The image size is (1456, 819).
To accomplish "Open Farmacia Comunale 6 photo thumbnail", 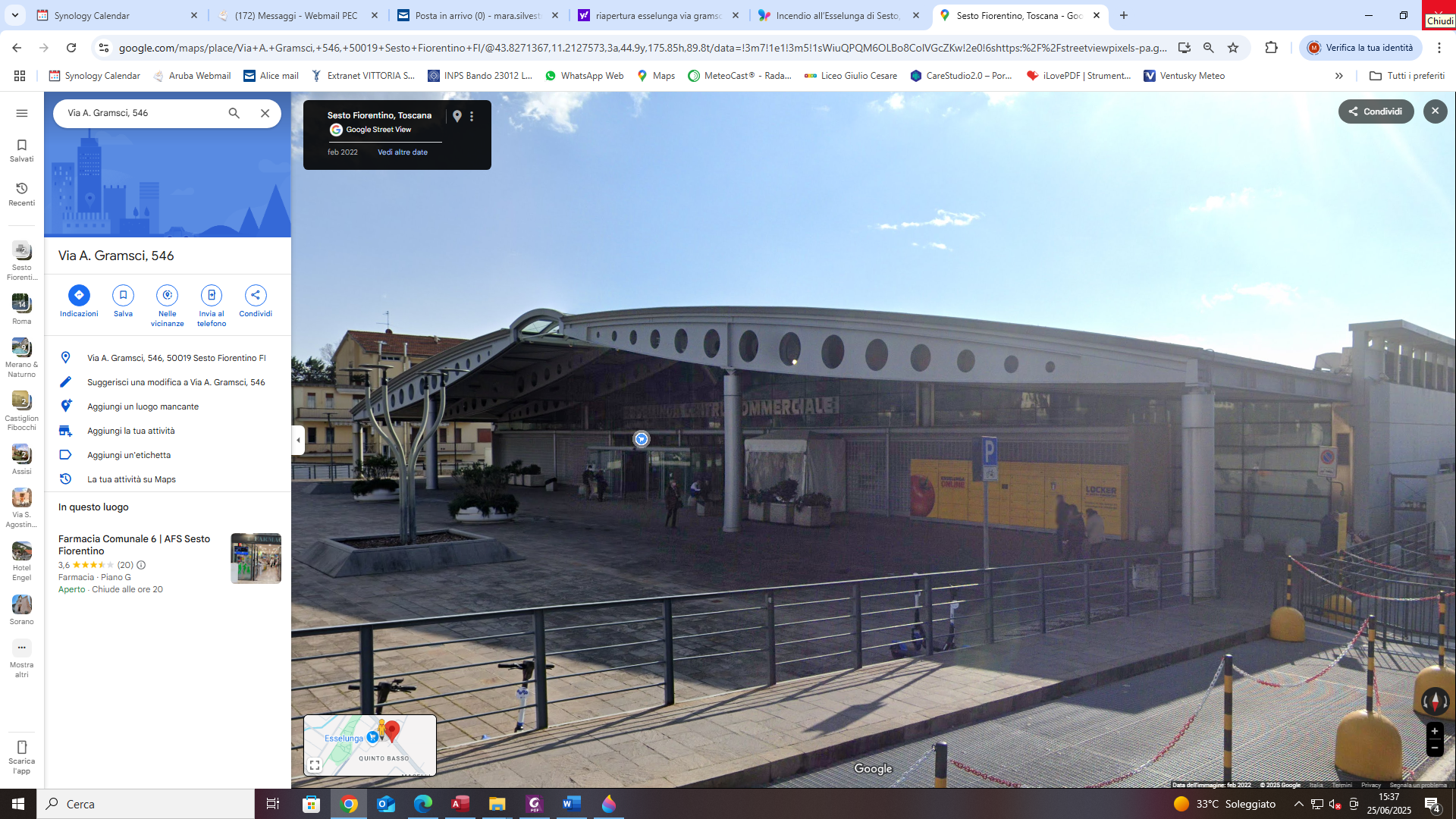I will pos(256,558).
